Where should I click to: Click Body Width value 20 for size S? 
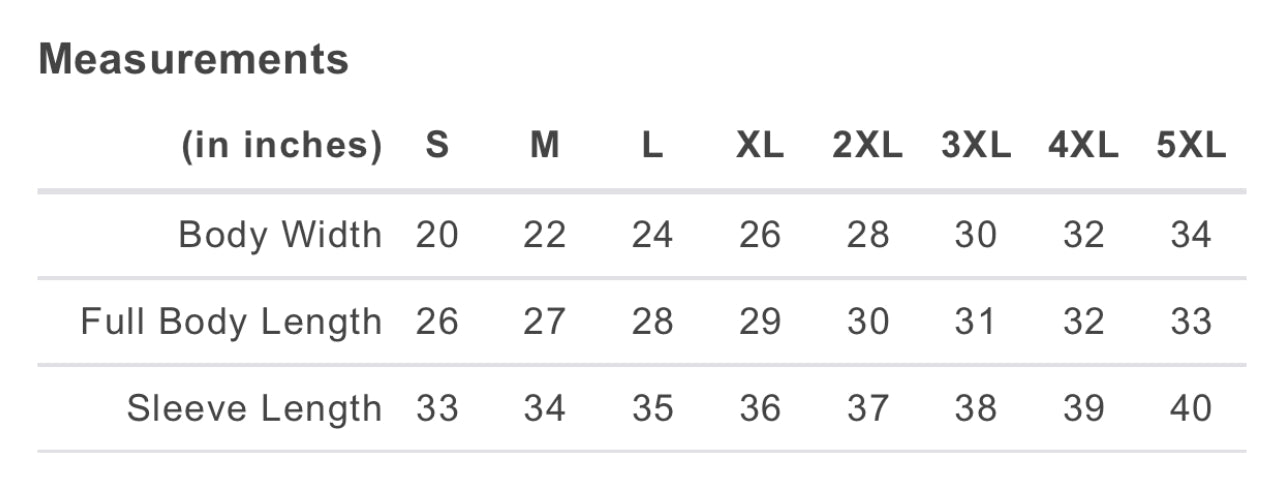pyautogui.click(x=437, y=235)
